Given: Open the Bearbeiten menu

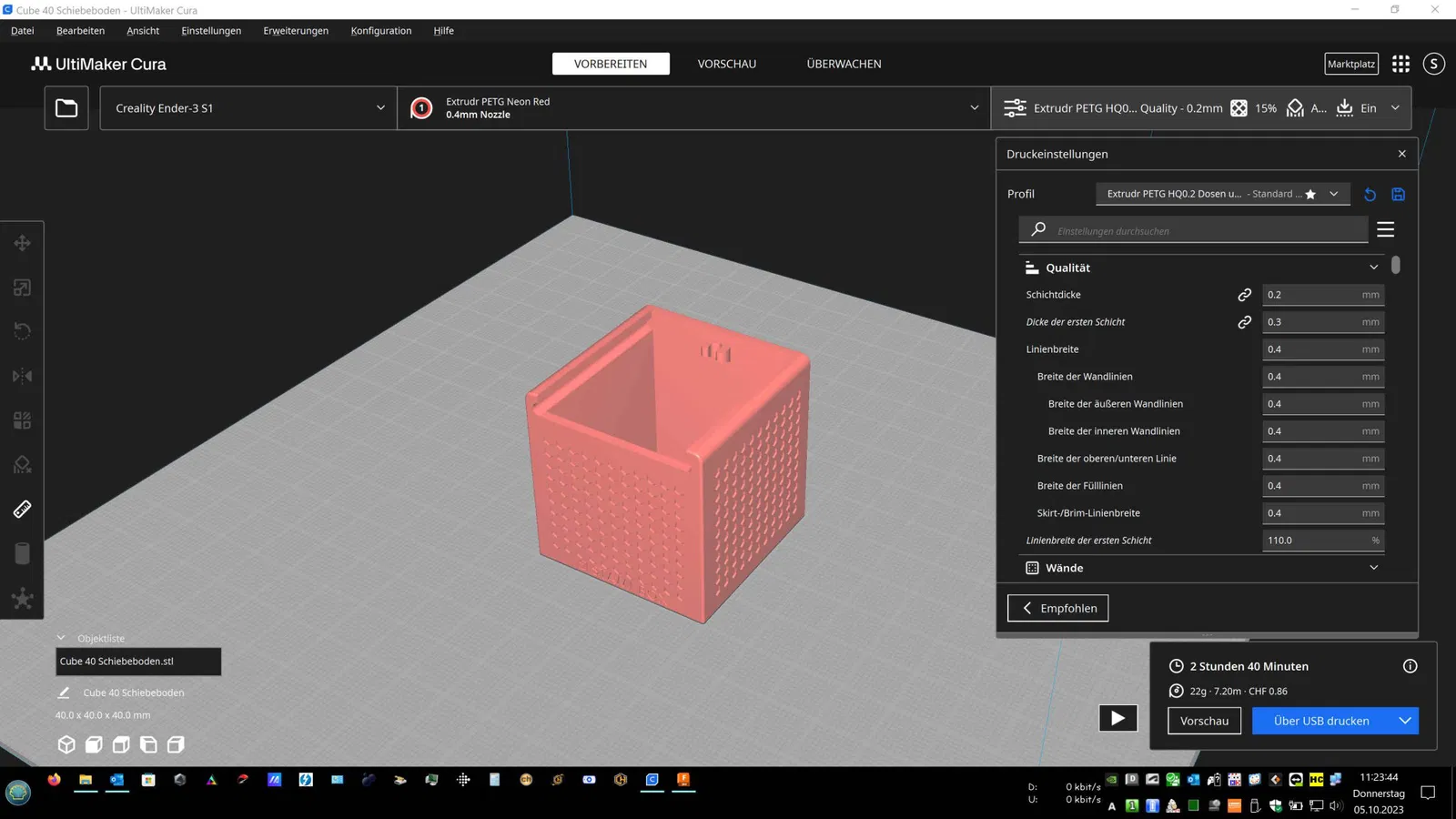Looking at the screenshot, I should click(x=80, y=31).
